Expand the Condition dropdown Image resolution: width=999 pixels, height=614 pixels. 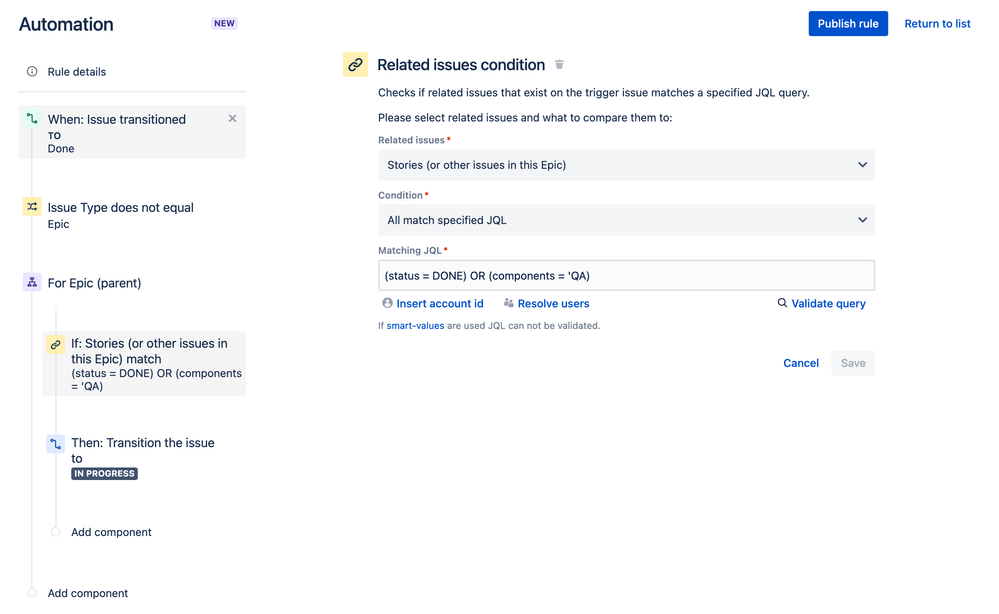pos(626,220)
